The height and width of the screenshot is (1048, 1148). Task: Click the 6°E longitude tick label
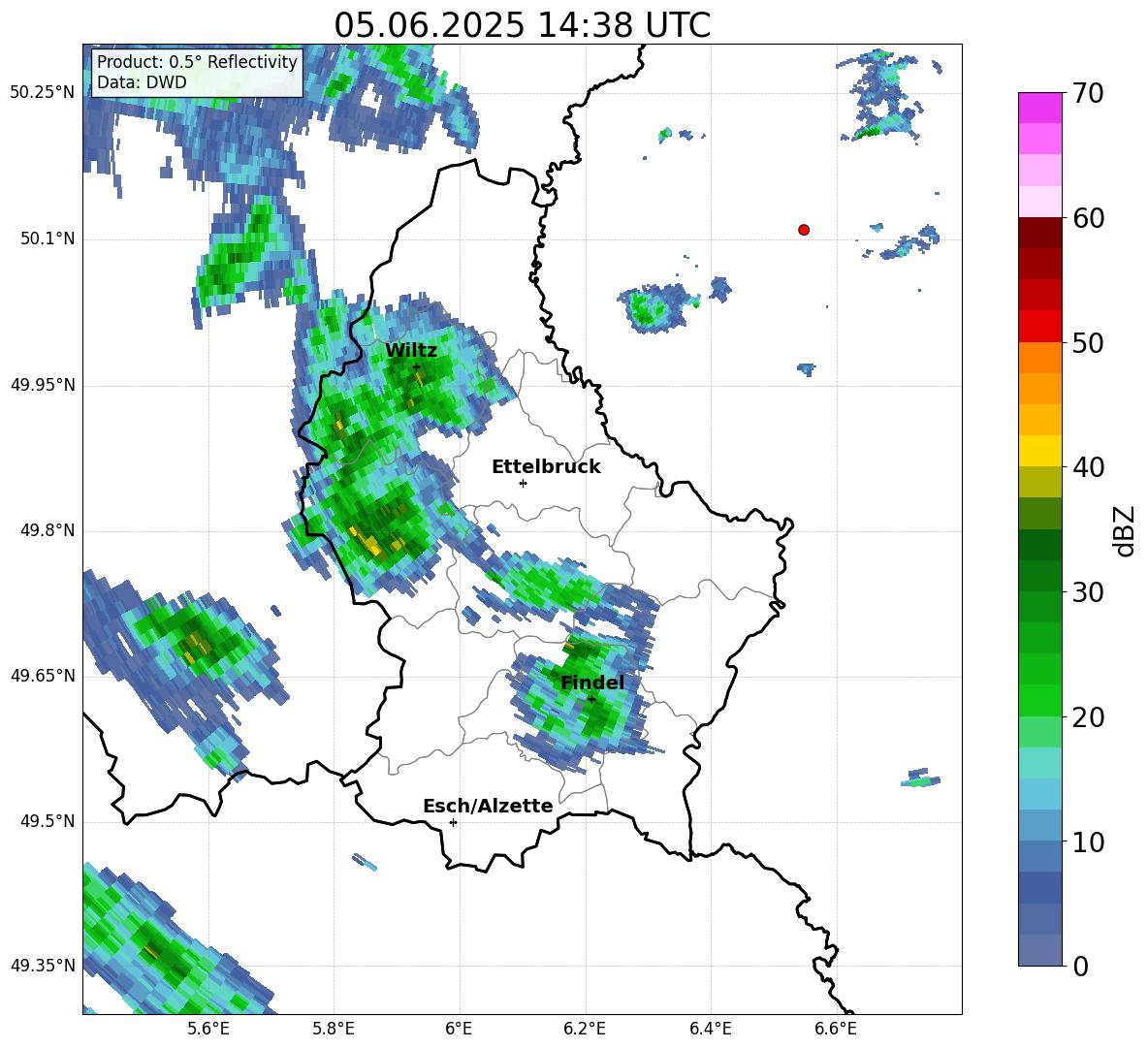(459, 1029)
